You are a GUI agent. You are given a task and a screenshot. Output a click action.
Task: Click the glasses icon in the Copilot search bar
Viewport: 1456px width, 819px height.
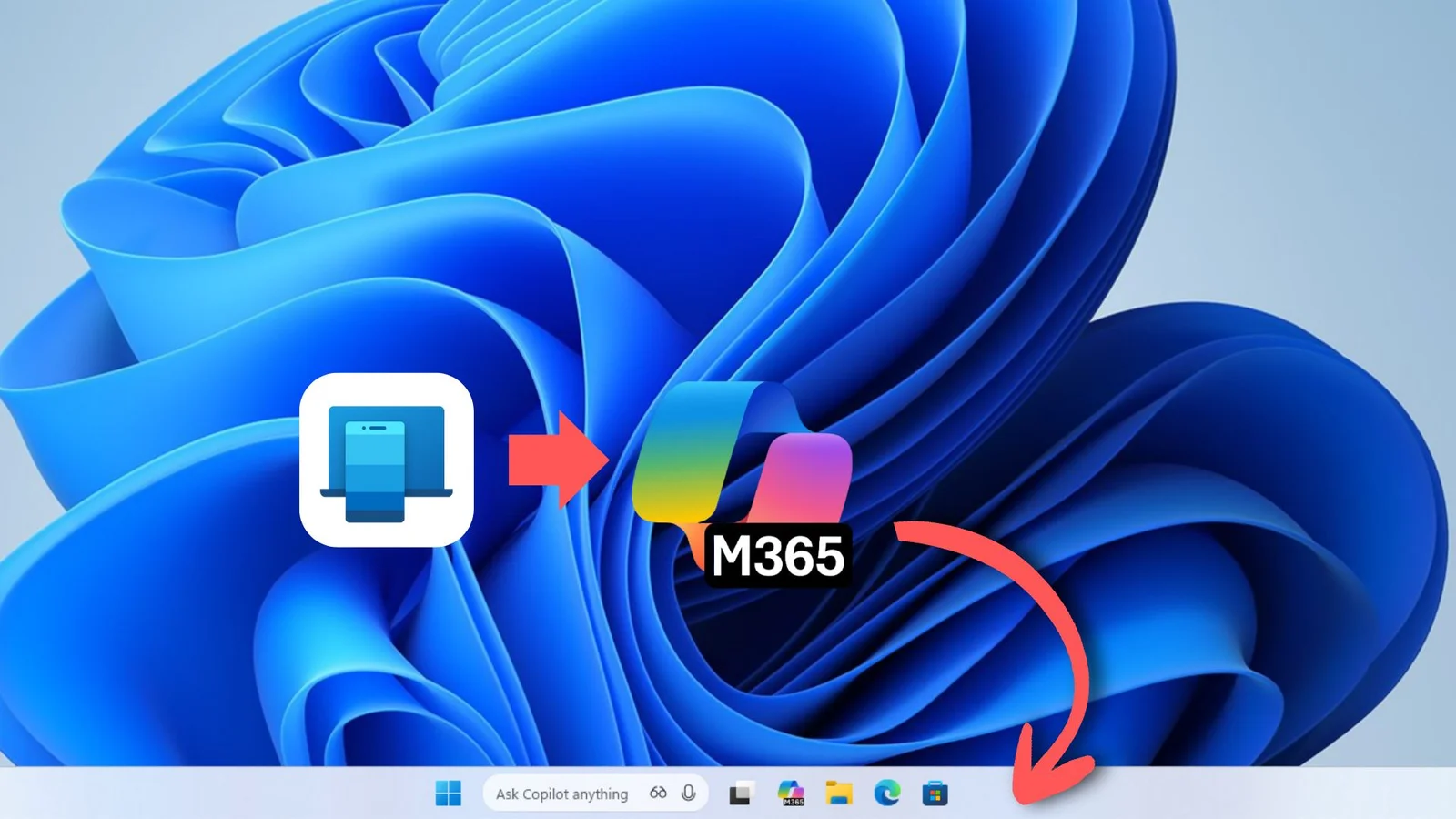[657, 793]
